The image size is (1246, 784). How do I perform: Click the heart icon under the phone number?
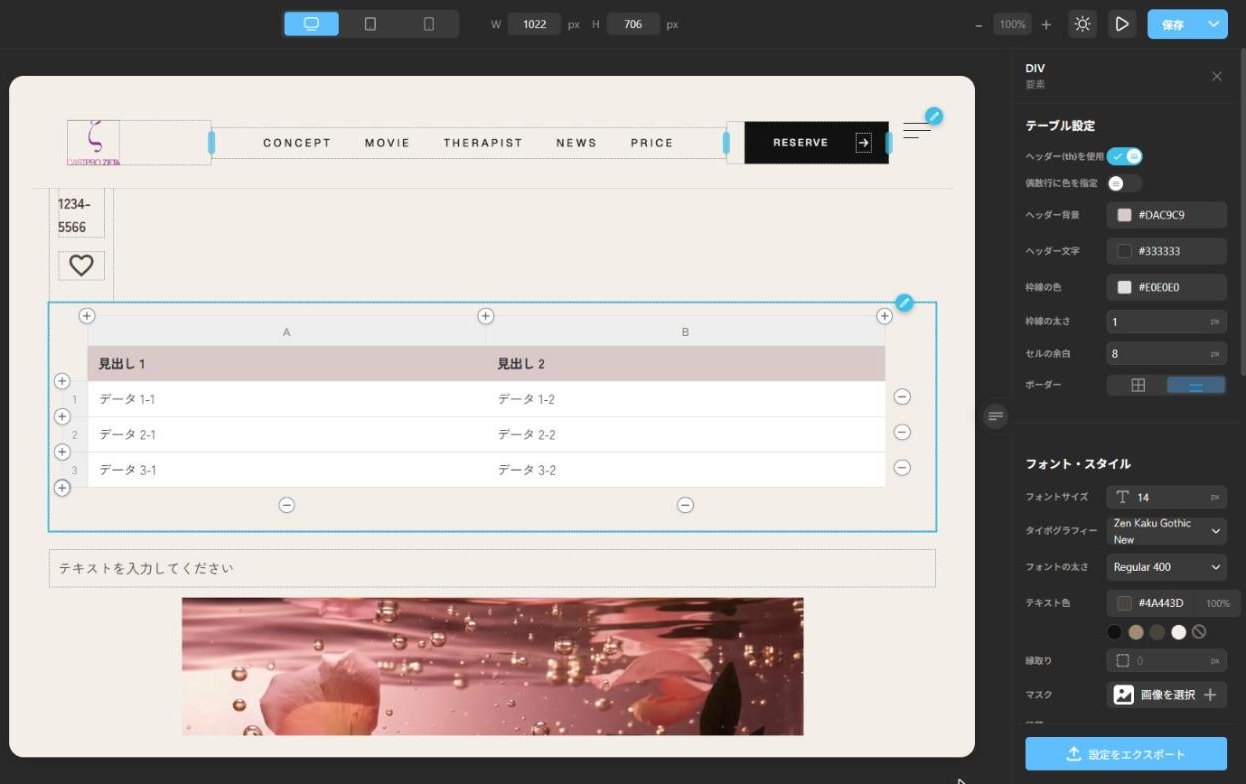coord(81,265)
